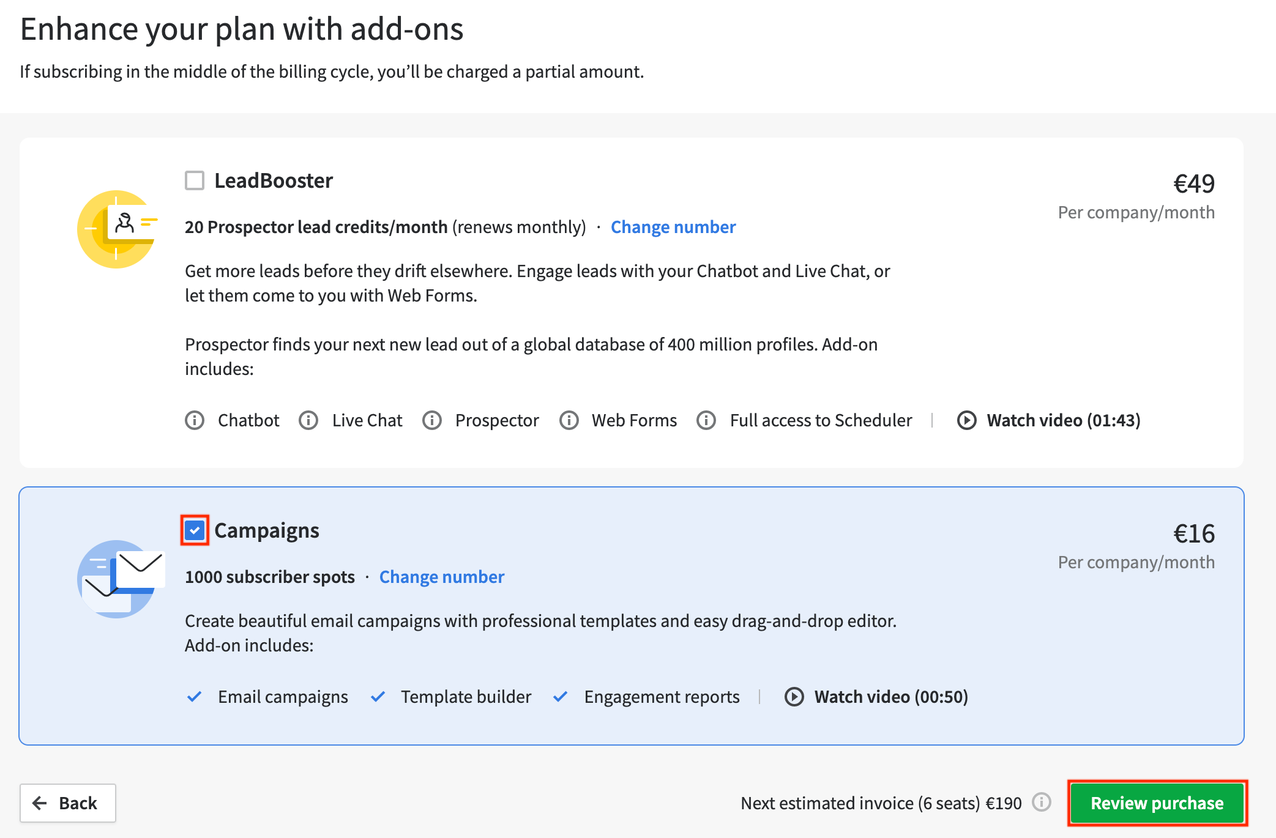The width and height of the screenshot is (1276, 838).
Task: Click 'Live Chat' feature label
Action: coord(367,420)
